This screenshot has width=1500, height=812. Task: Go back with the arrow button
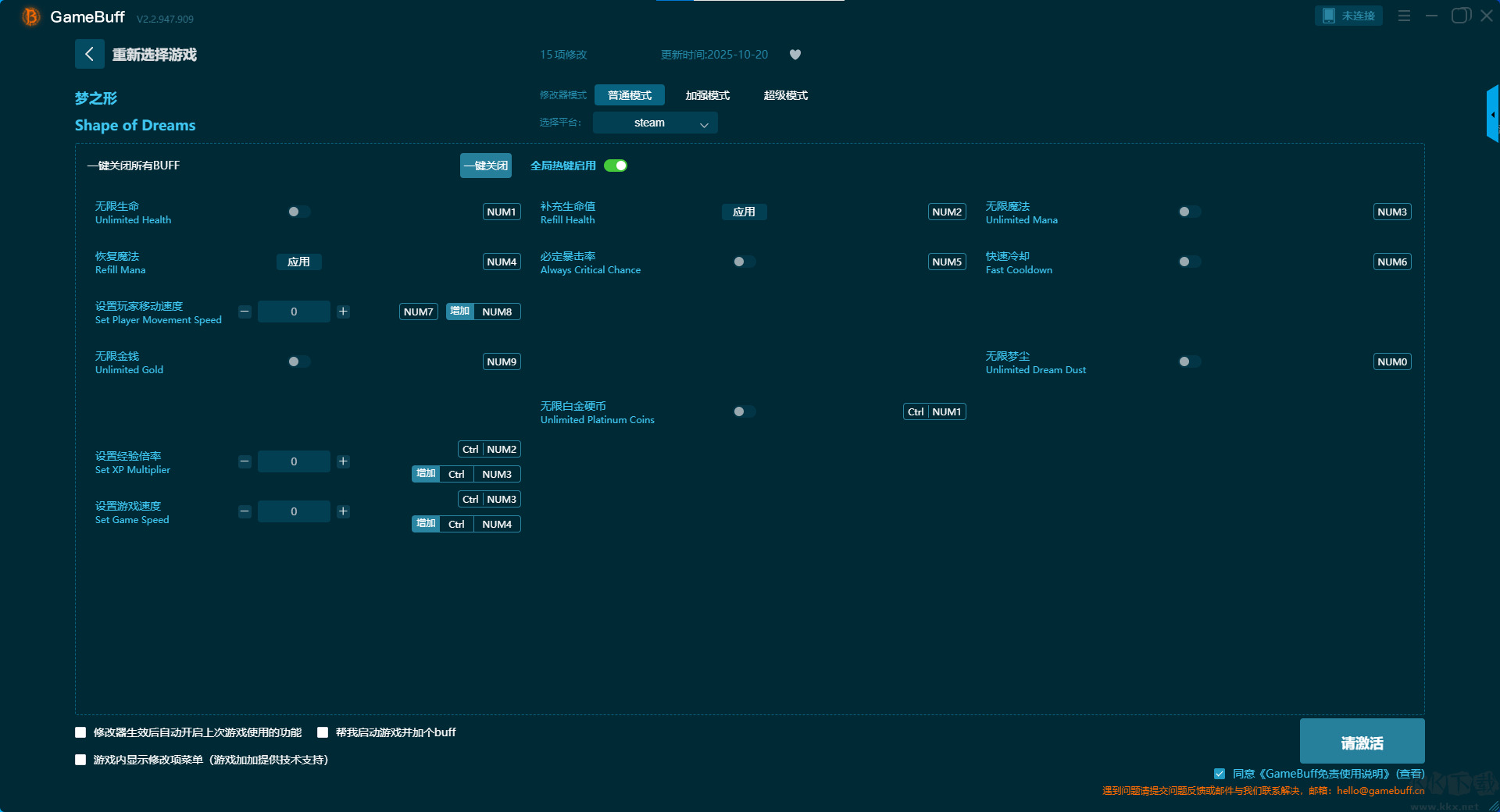coord(89,54)
